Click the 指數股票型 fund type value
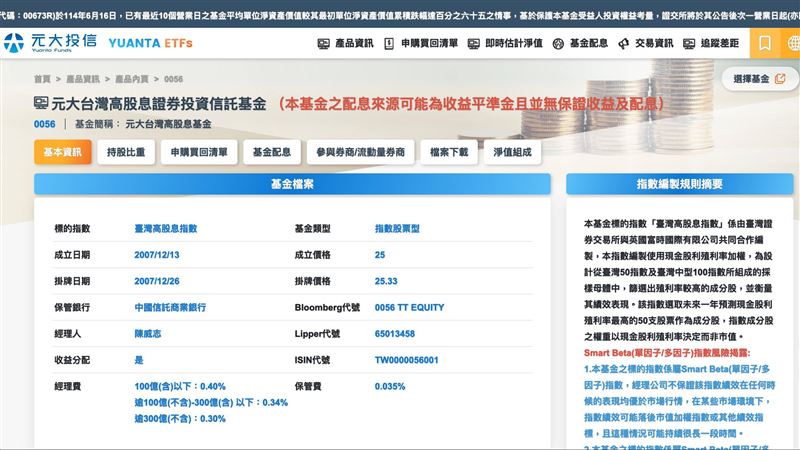 (397, 229)
